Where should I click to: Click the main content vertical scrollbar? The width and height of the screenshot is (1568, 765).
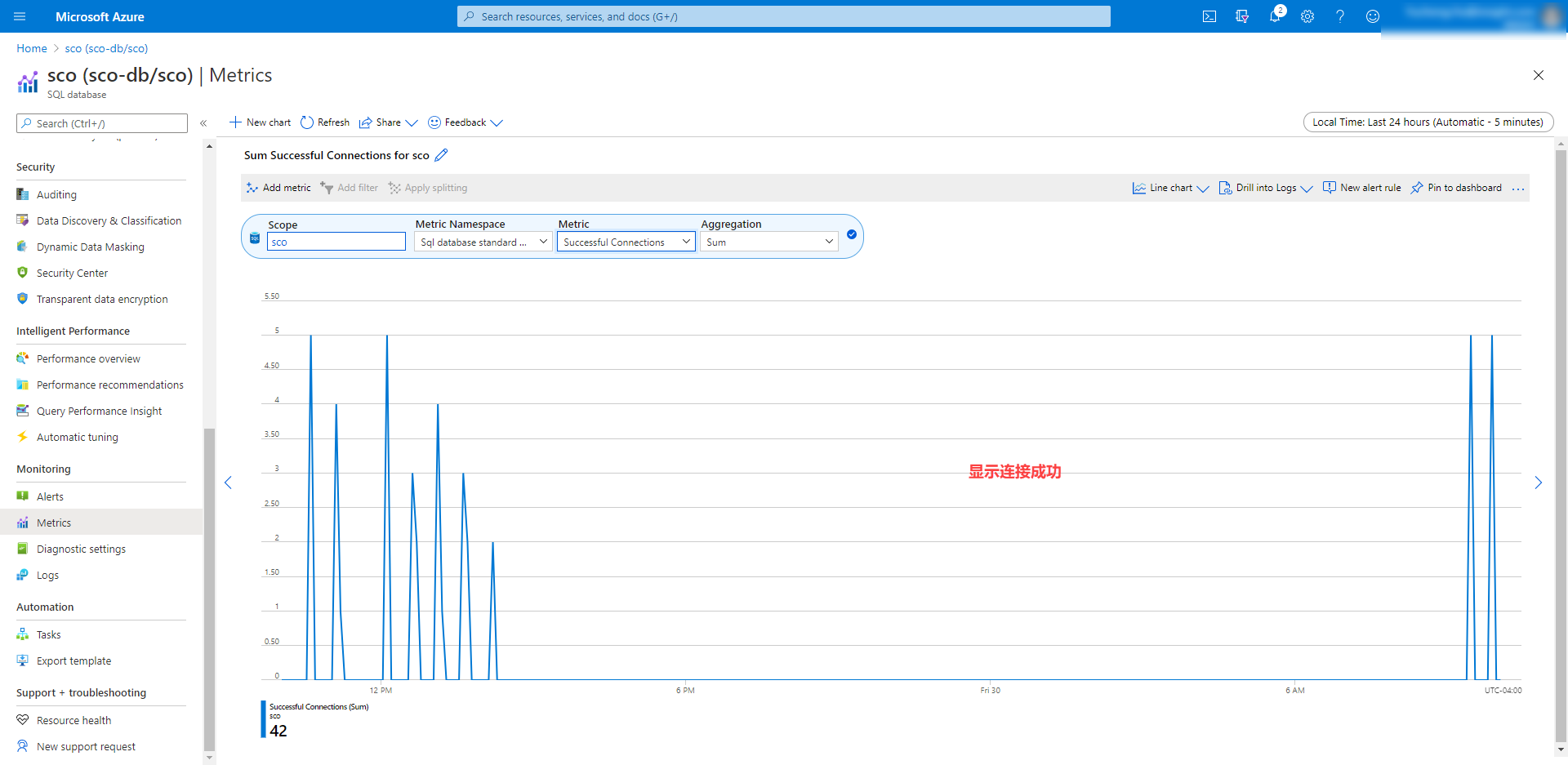(x=1561, y=445)
